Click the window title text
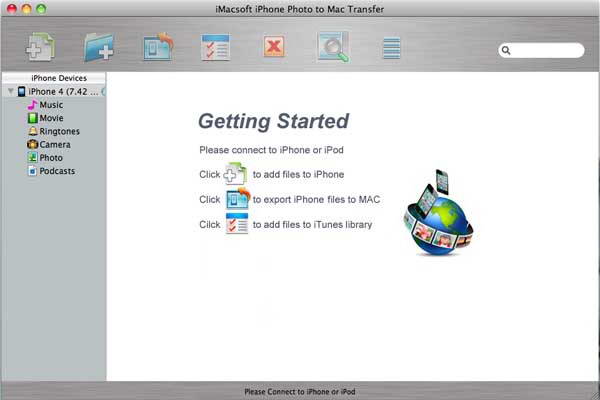Viewport: 600px width, 400px height. pos(300,9)
